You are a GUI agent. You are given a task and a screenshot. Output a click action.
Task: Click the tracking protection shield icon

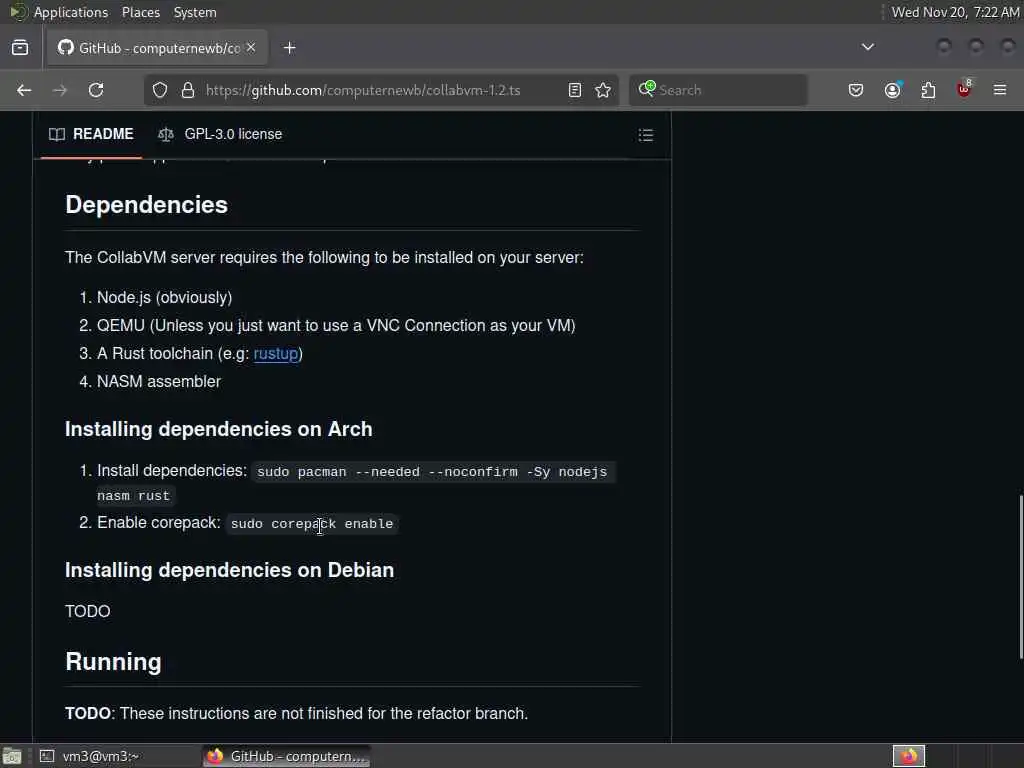(160, 90)
